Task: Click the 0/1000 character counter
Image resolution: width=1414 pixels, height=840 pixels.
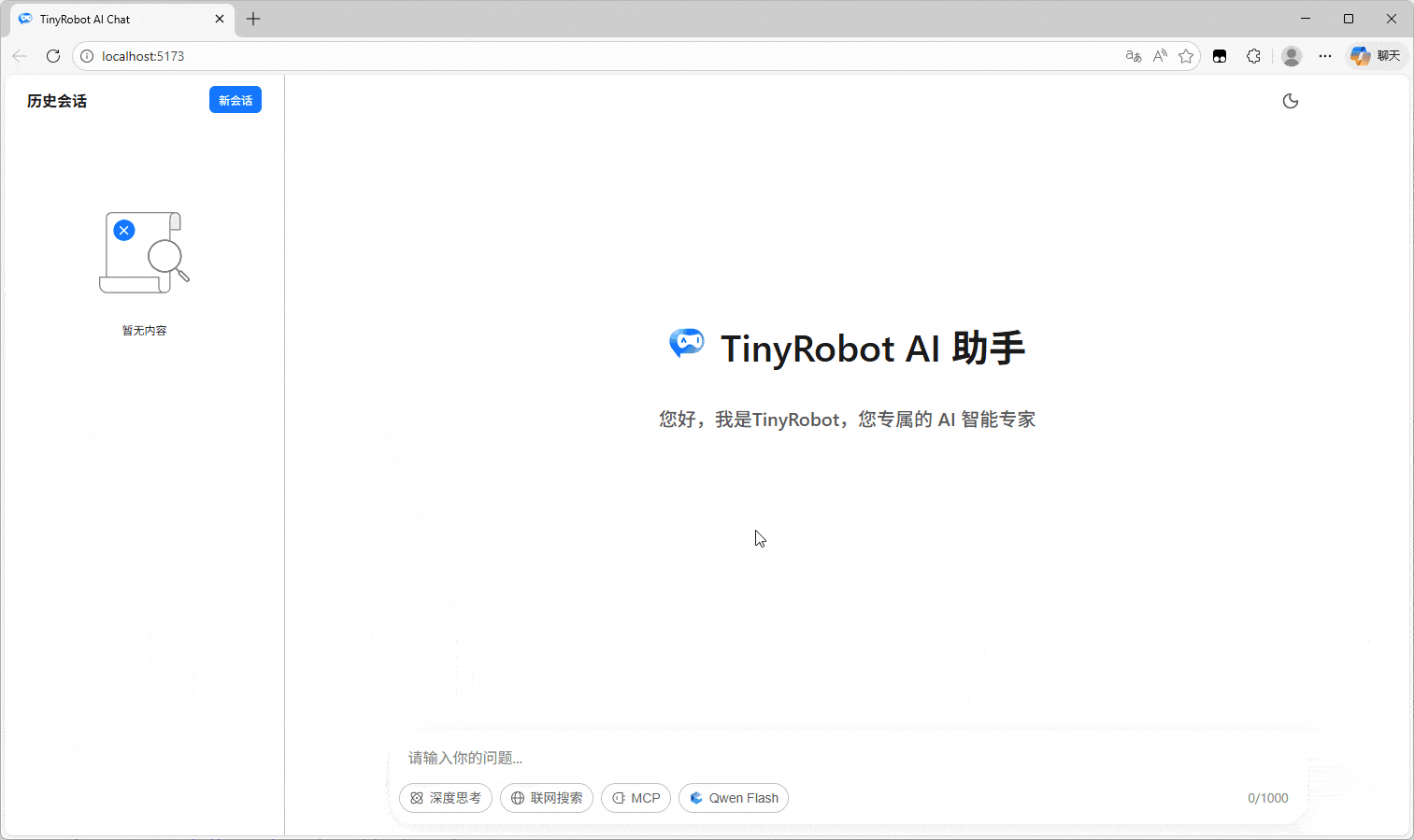Action: [x=1268, y=798]
